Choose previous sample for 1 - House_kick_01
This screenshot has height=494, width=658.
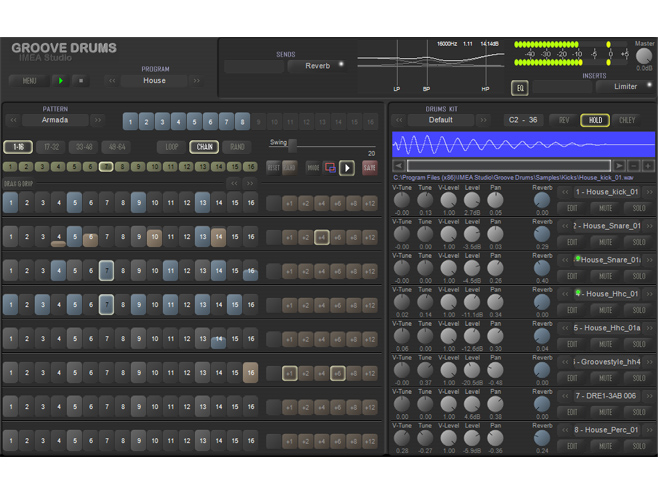(565, 192)
